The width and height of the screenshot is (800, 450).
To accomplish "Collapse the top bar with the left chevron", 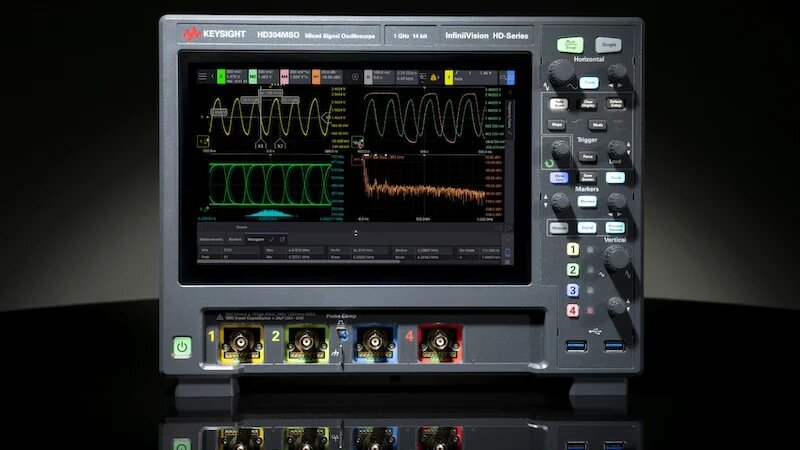I will [212, 77].
